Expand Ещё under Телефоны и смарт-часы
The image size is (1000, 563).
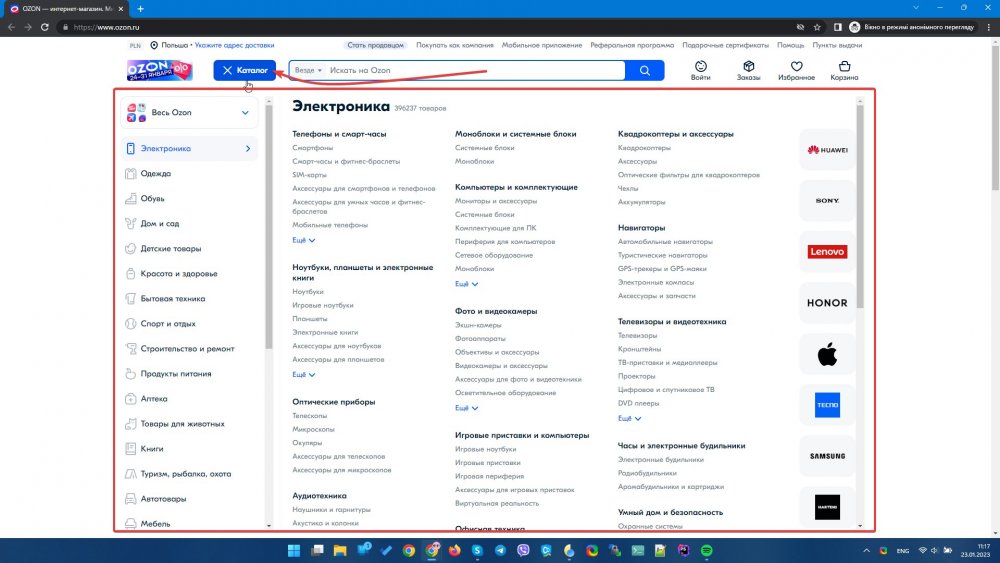coord(303,241)
